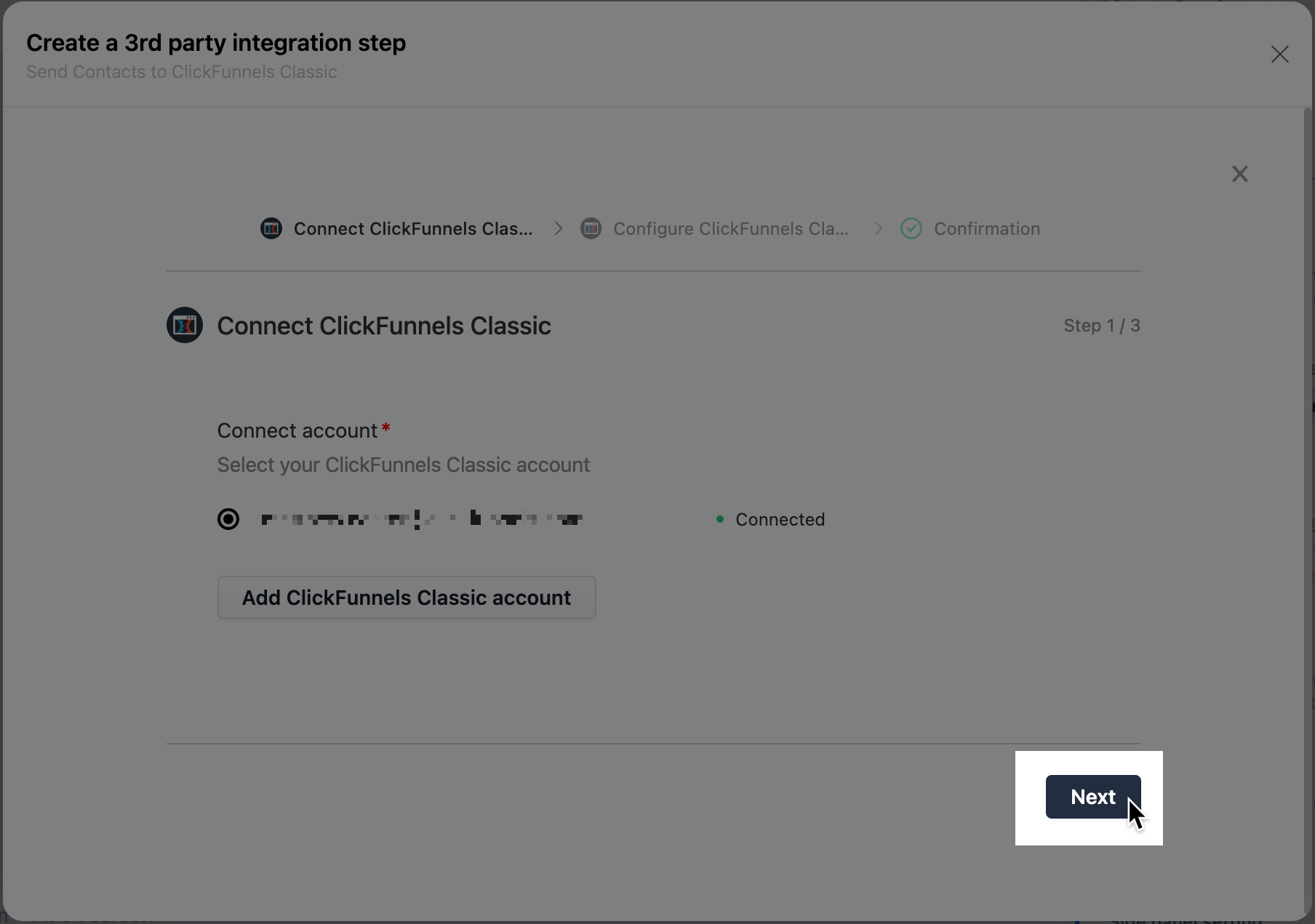Click the Connect ClickFunnels Classic heading

[384, 326]
